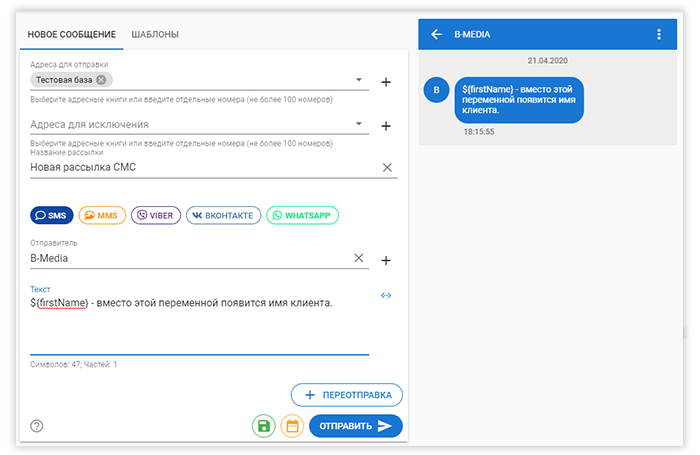
Task: Choose the Viber channel
Action: pos(155,215)
